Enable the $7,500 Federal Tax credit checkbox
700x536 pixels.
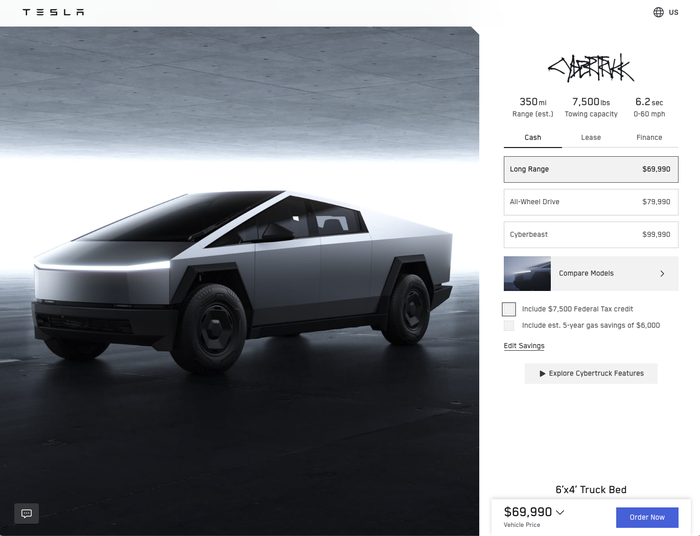[508, 309]
